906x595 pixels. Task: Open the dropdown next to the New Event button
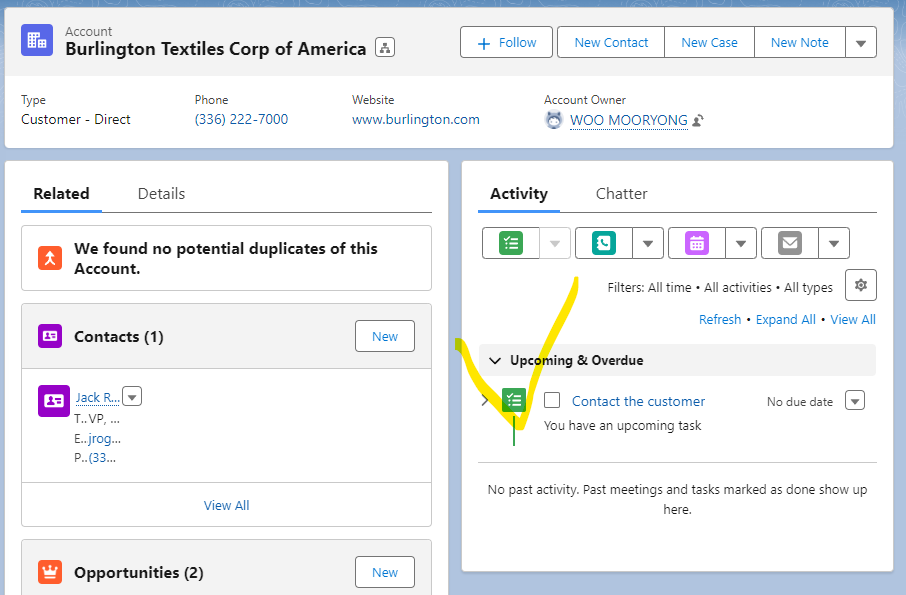741,243
